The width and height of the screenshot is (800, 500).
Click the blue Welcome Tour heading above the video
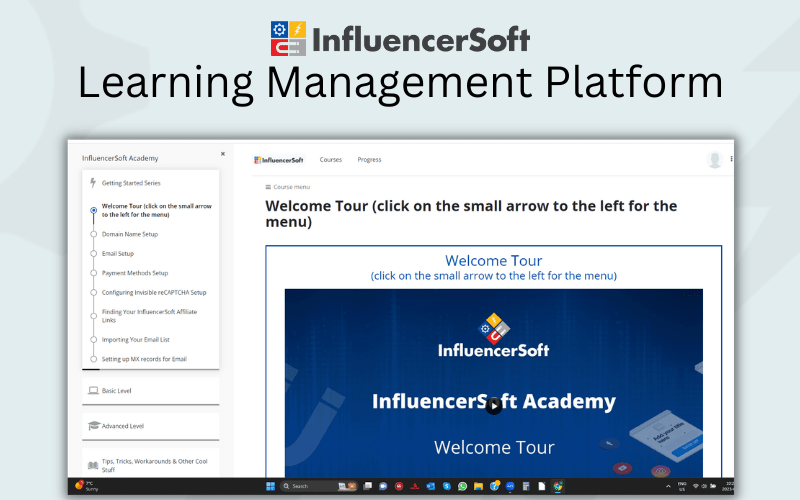[x=493, y=261]
